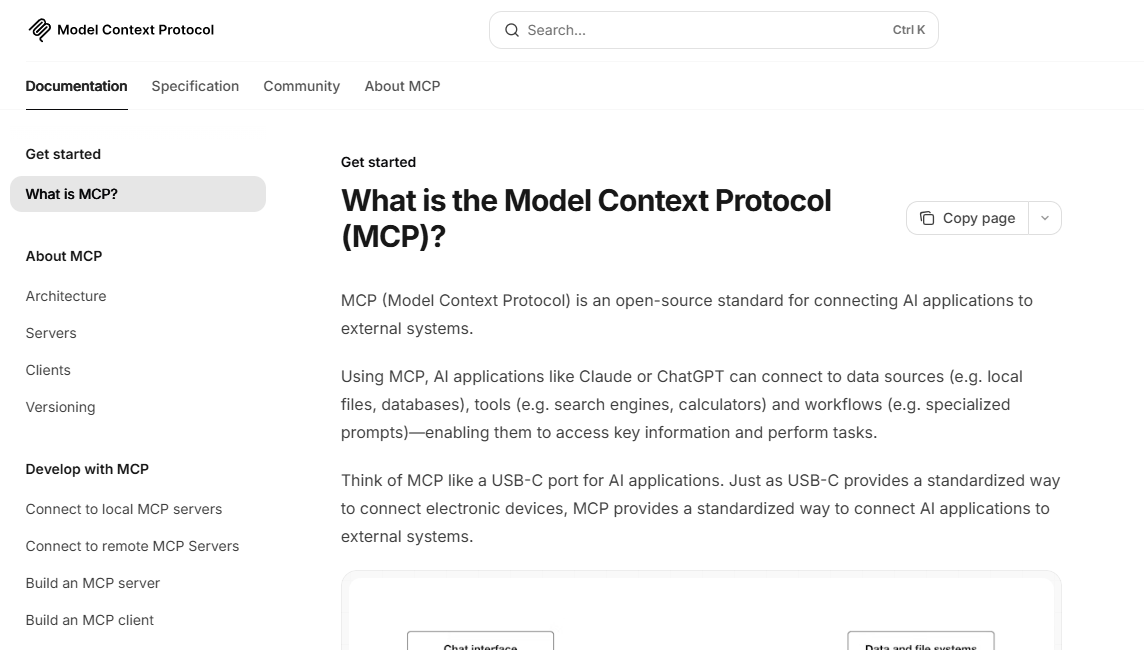
Task: Open the What is MCP? sidebar item
Action: (x=72, y=194)
